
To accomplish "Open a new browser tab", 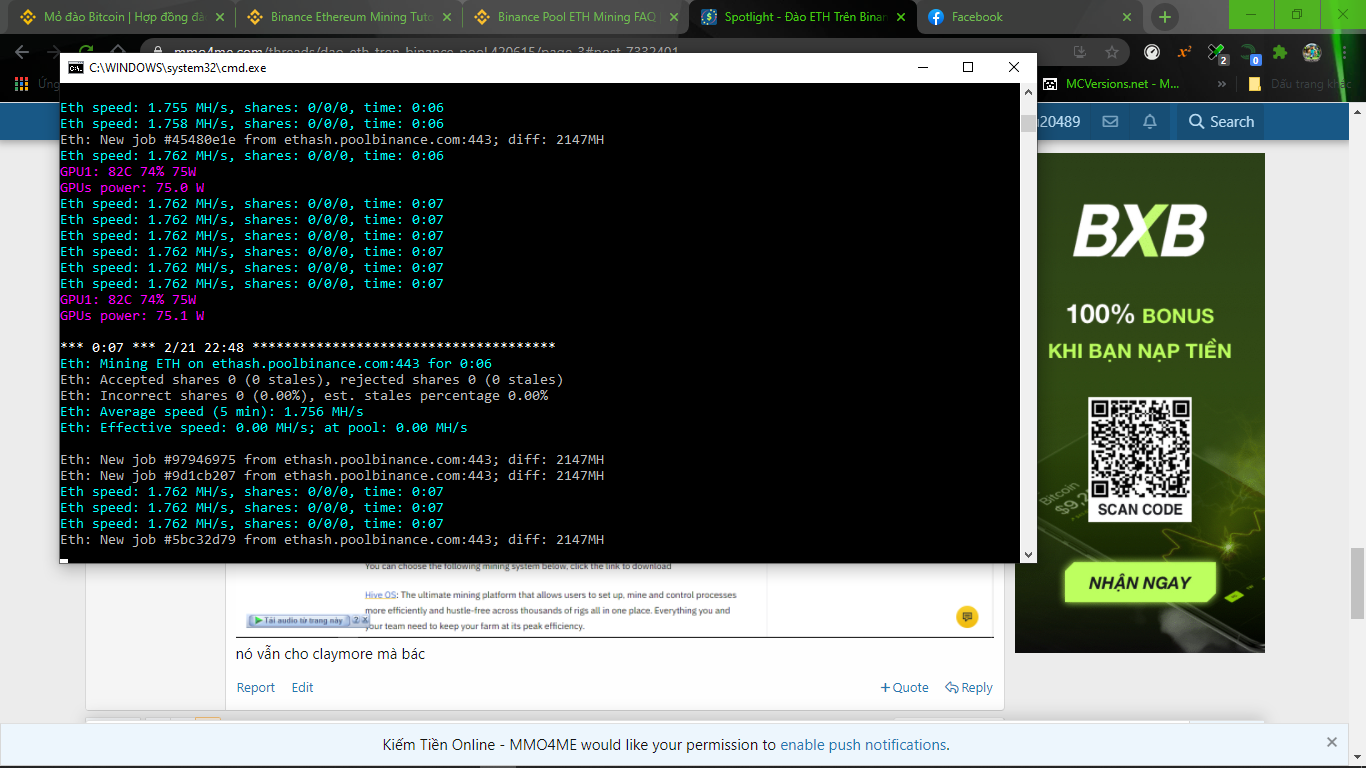I will 1165,17.
